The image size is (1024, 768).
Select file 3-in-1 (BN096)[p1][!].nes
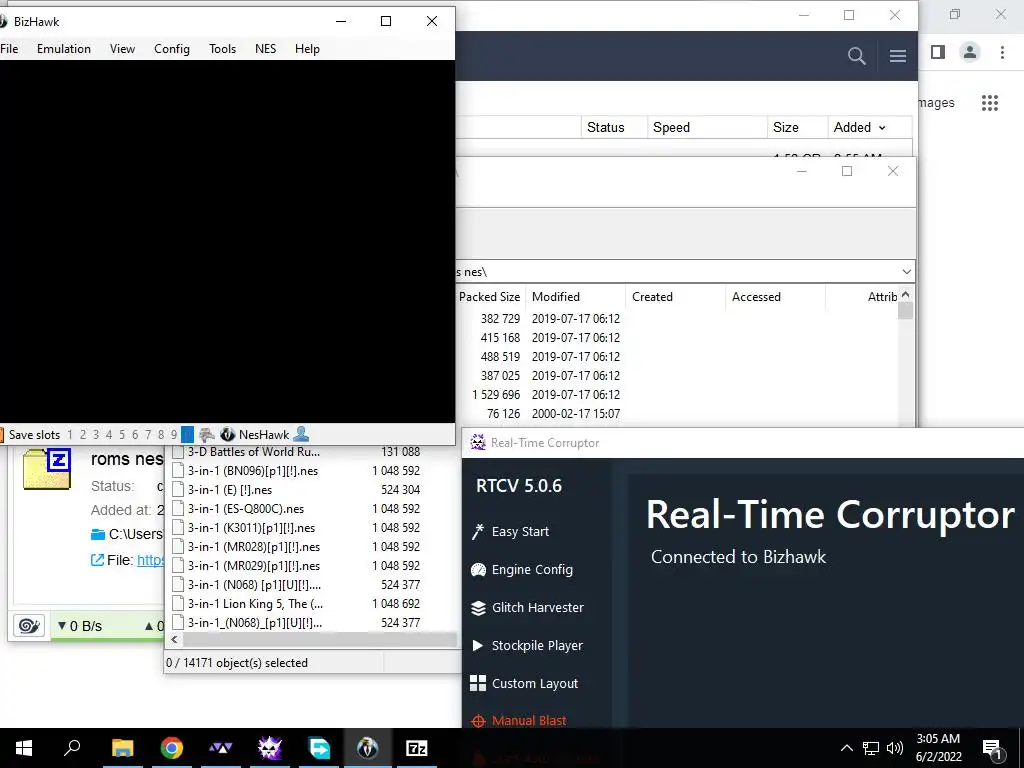click(253, 471)
